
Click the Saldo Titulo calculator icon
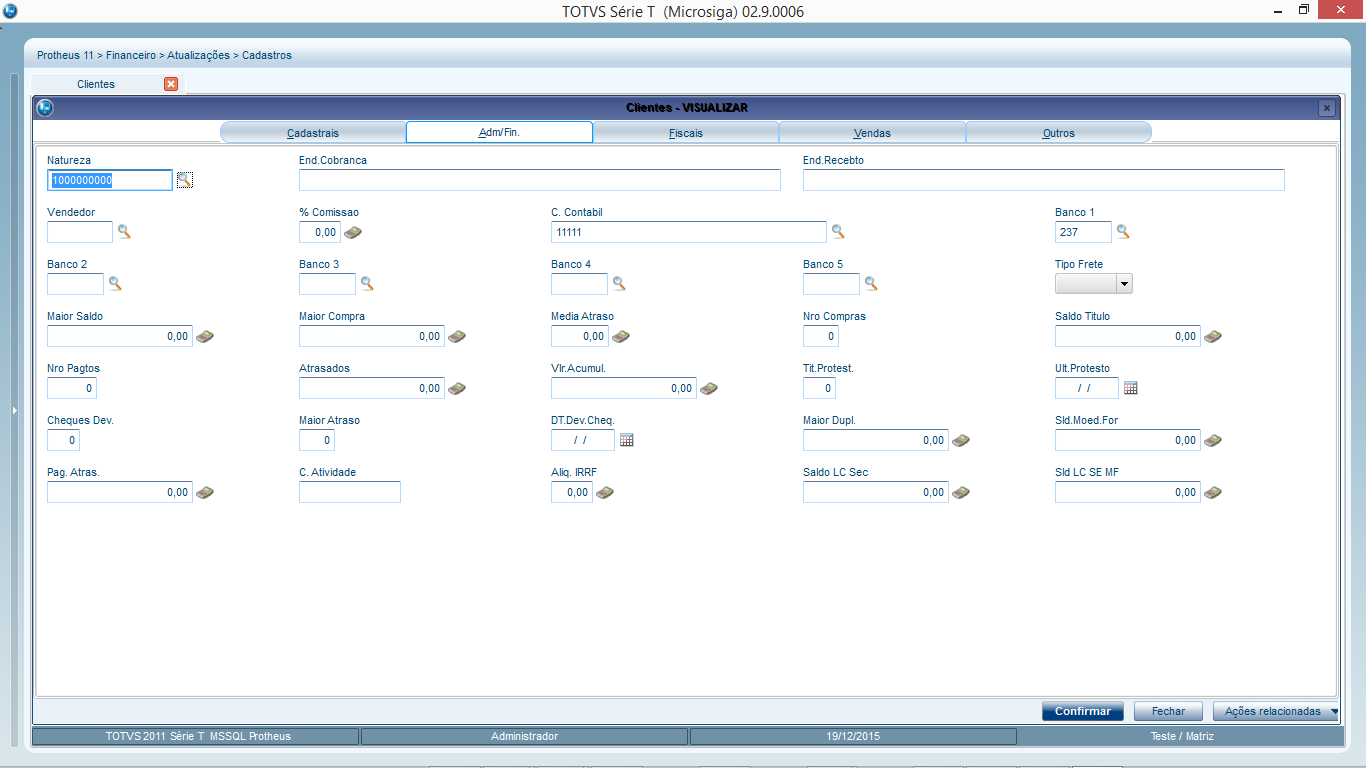pos(1213,336)
